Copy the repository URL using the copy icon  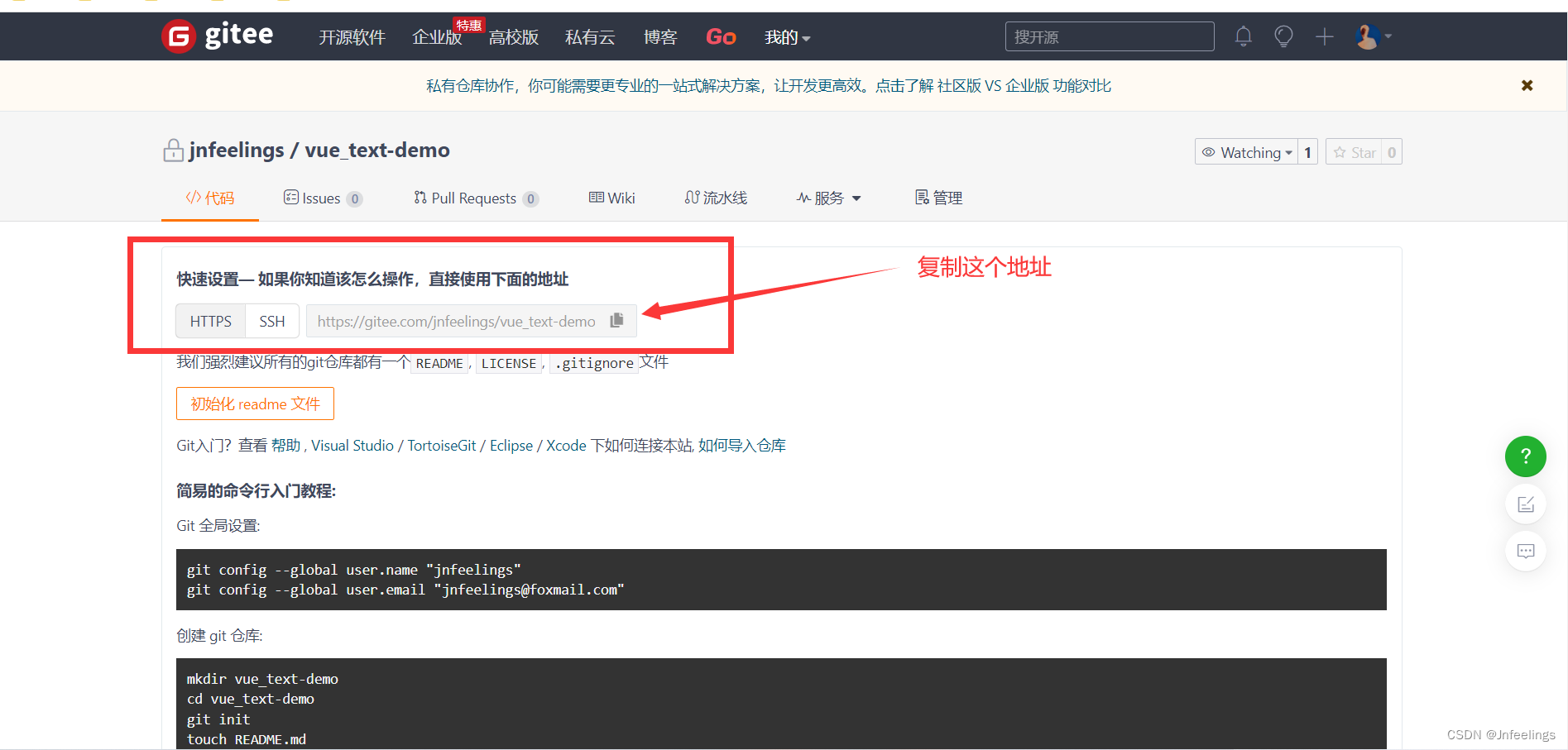(616, 321)
